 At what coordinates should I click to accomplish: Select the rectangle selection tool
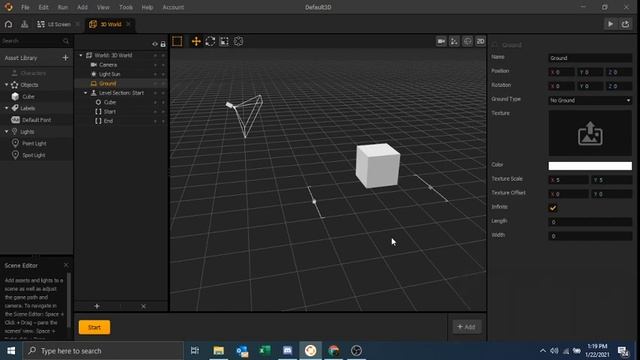pos(177,41)
